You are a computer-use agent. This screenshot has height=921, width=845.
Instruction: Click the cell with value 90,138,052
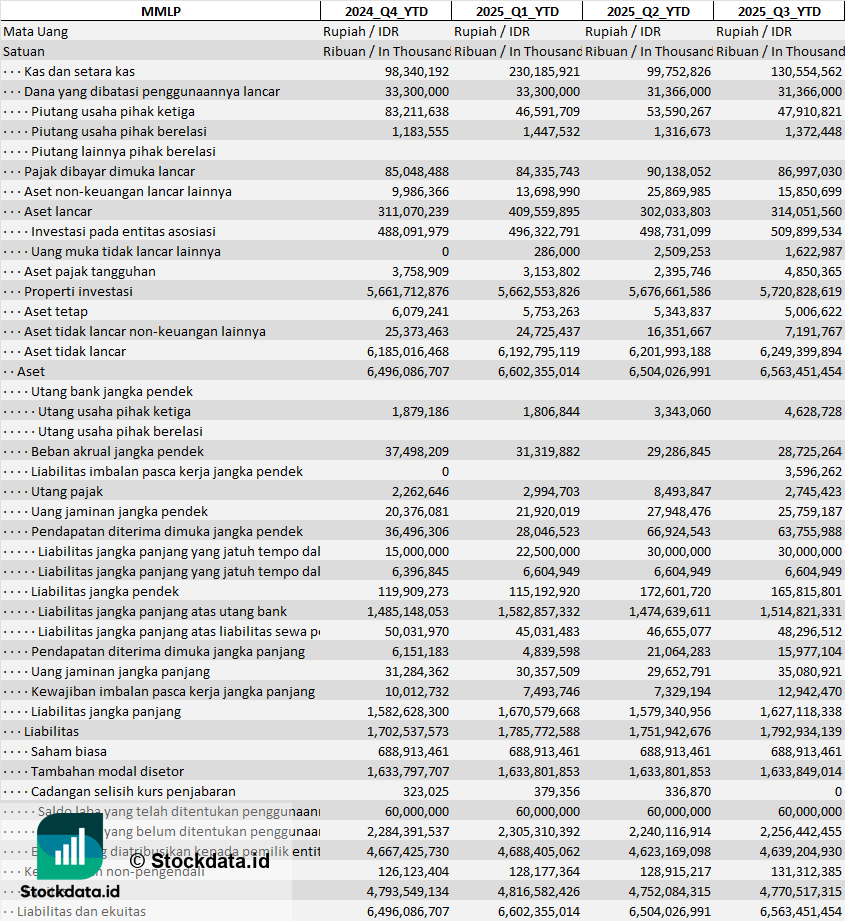pos(679,172)
